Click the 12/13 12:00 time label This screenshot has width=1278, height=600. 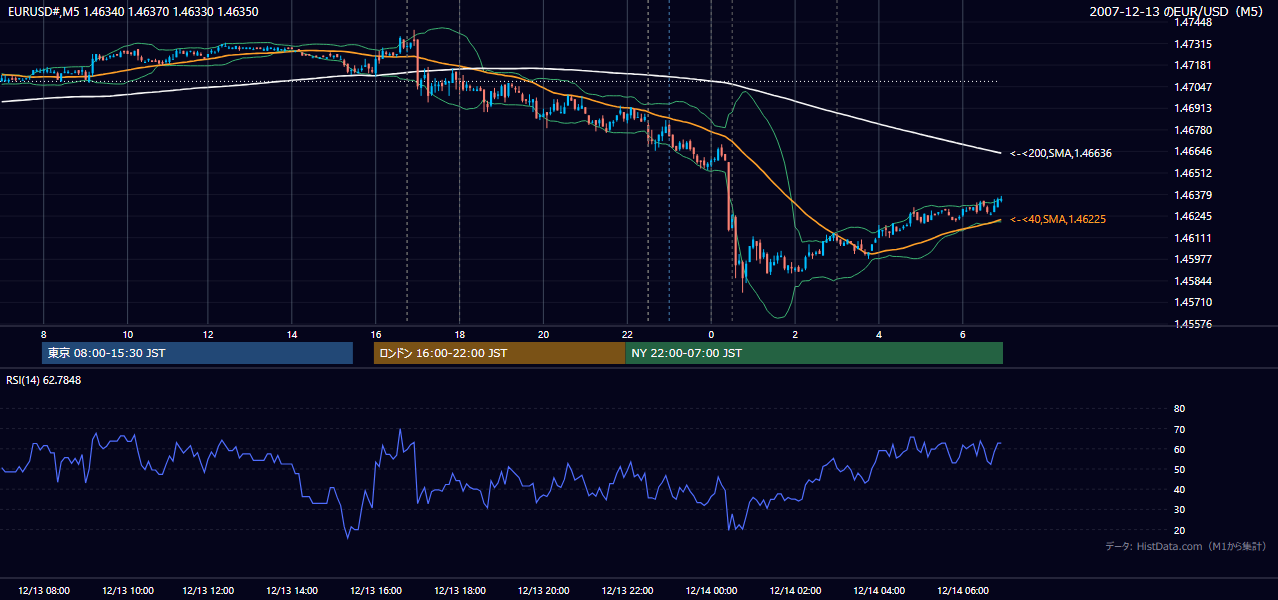[210, 591]
